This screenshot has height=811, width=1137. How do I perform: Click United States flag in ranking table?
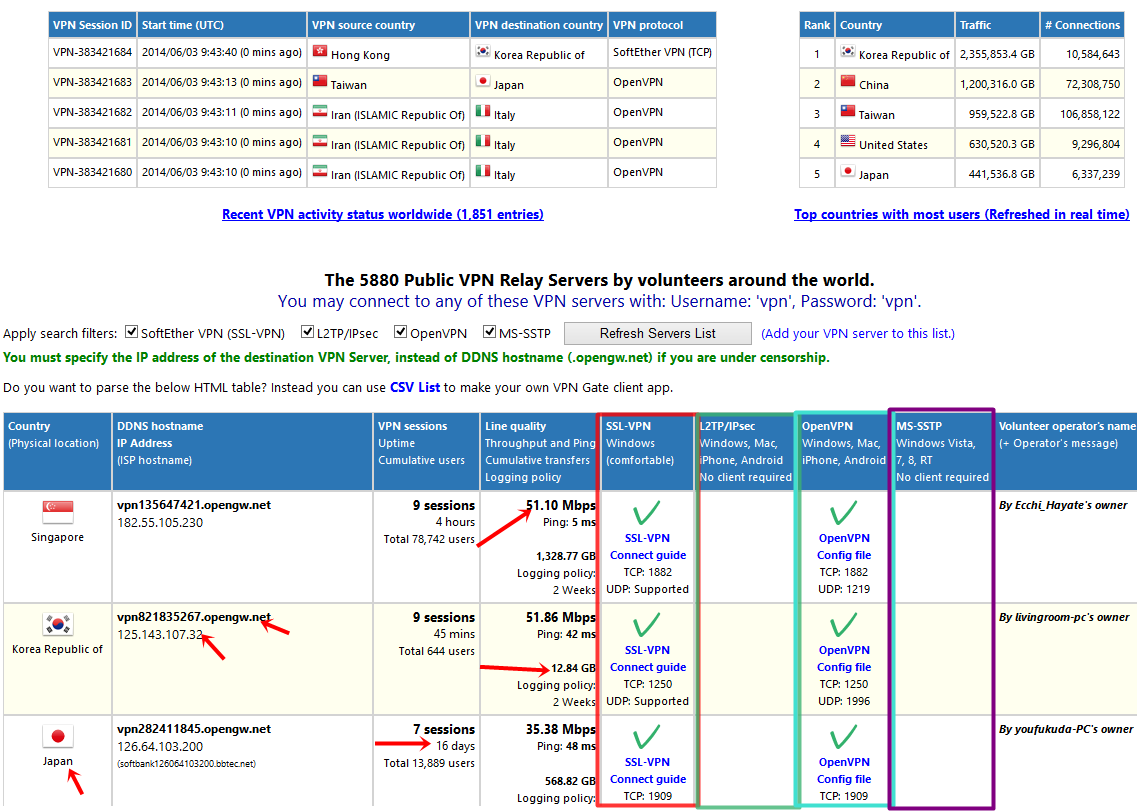[848, 141]
